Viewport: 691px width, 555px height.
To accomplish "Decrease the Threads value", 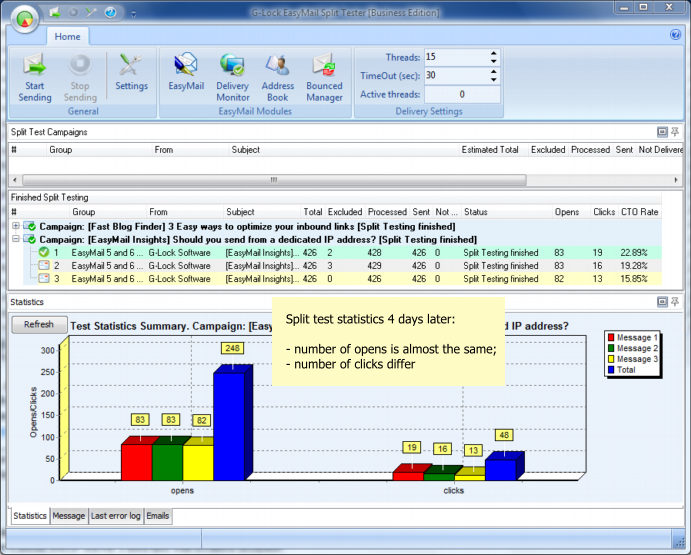I will (494, 61).
